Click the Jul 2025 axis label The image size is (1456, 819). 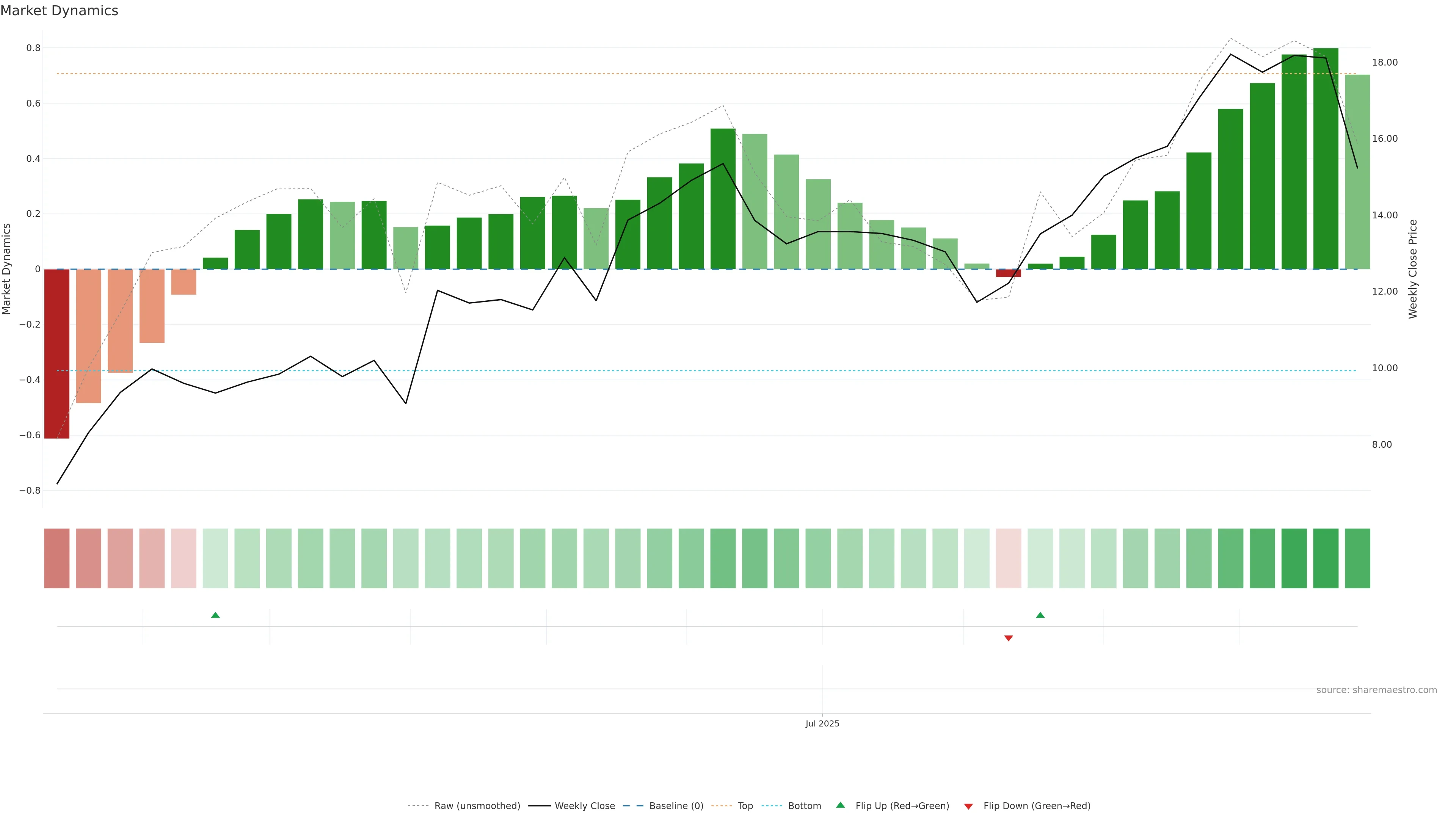(x=822, y=723)
